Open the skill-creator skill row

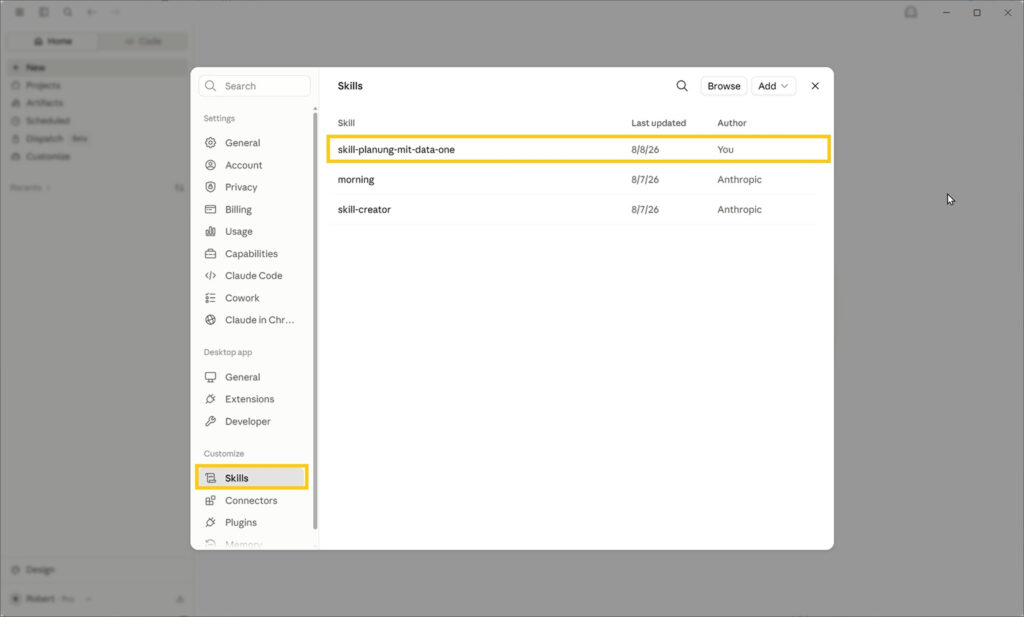[x=572, y=210]
